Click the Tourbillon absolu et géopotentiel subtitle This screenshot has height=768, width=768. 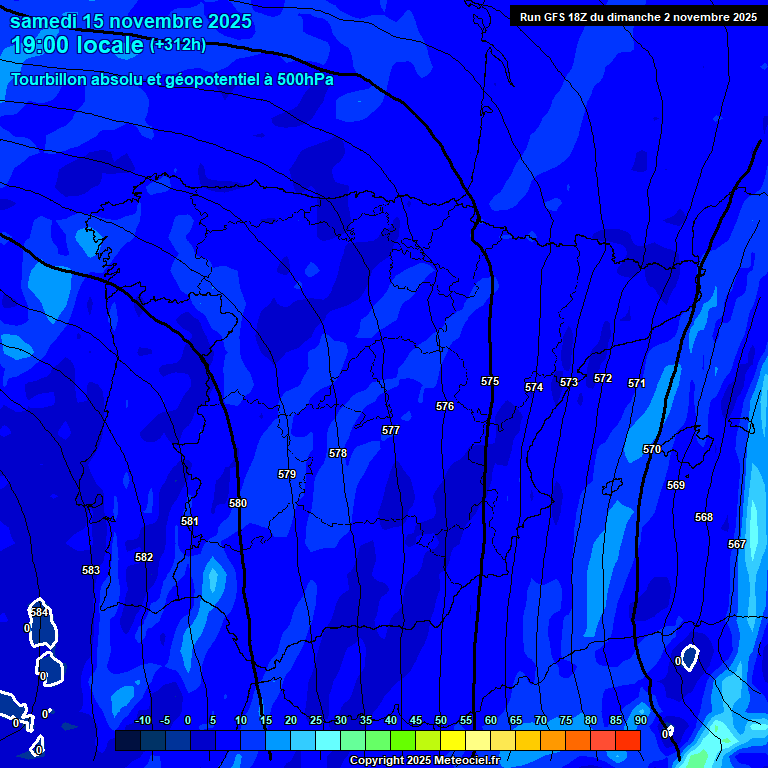pos(172,79)
